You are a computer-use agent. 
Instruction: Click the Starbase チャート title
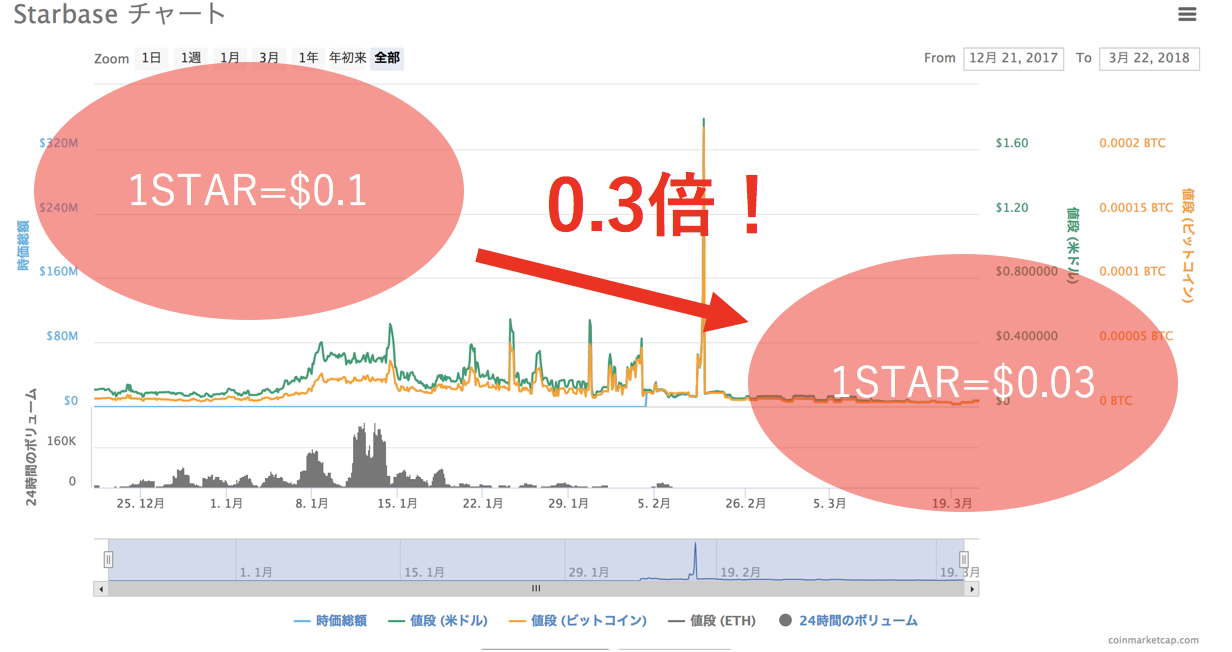120,14
